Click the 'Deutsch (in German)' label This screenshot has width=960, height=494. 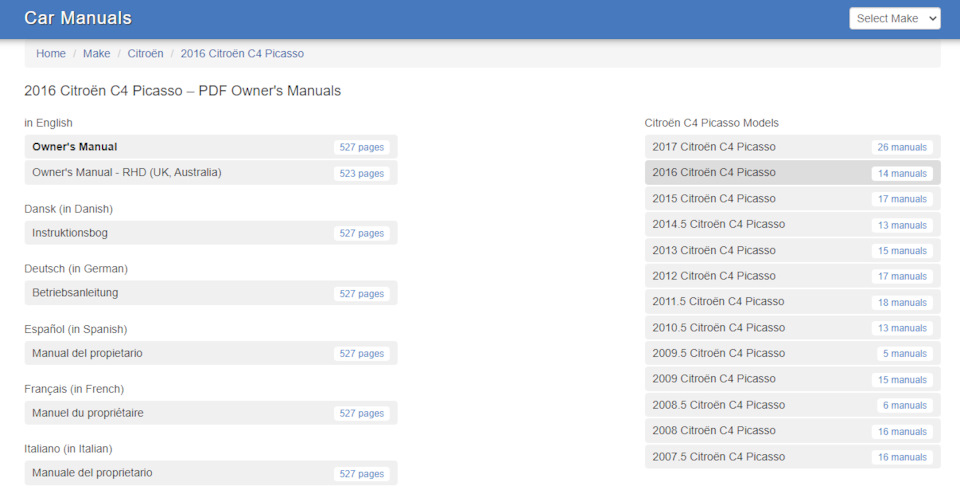76,269
